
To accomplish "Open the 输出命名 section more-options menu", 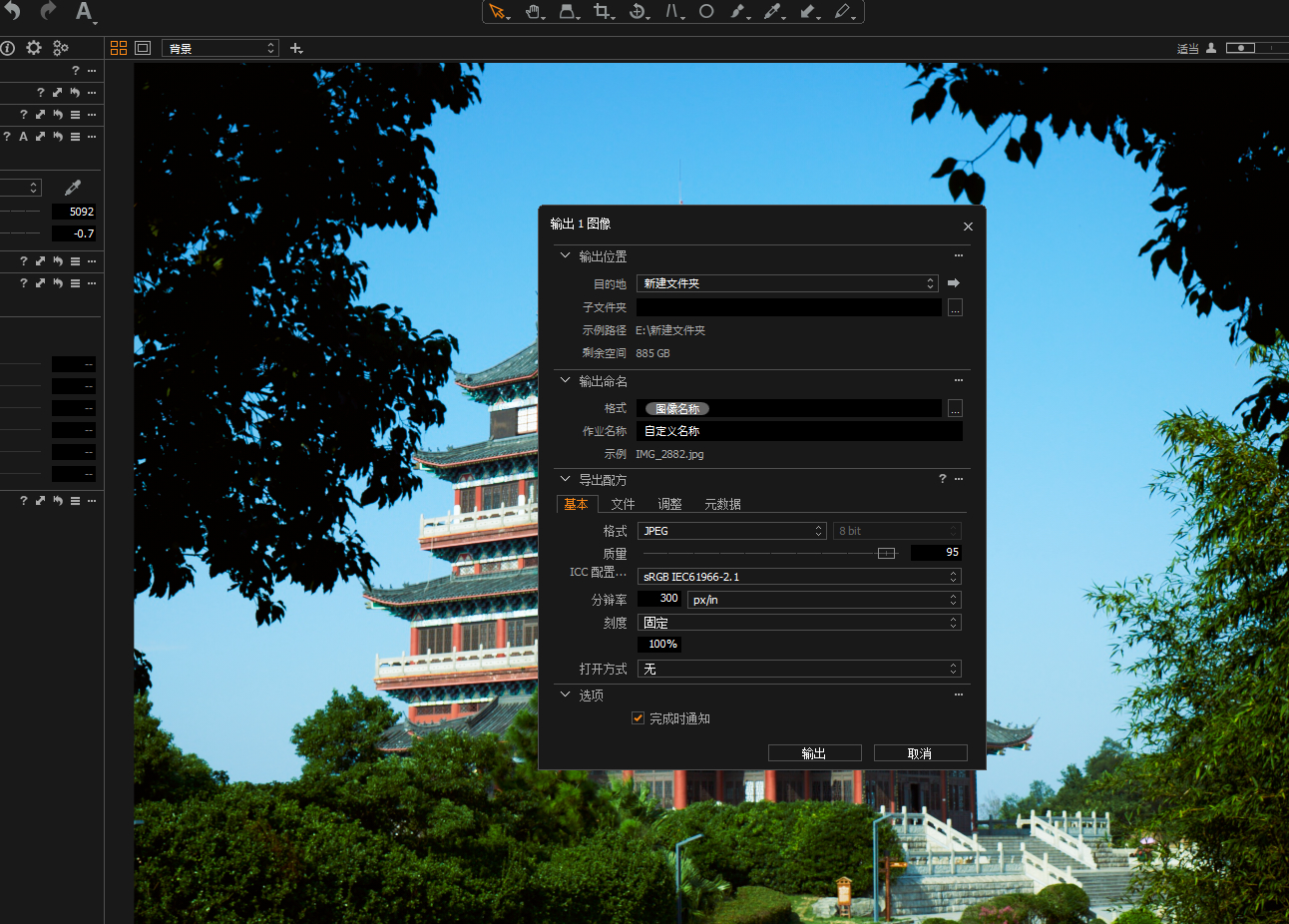I will tap(959, 380).
